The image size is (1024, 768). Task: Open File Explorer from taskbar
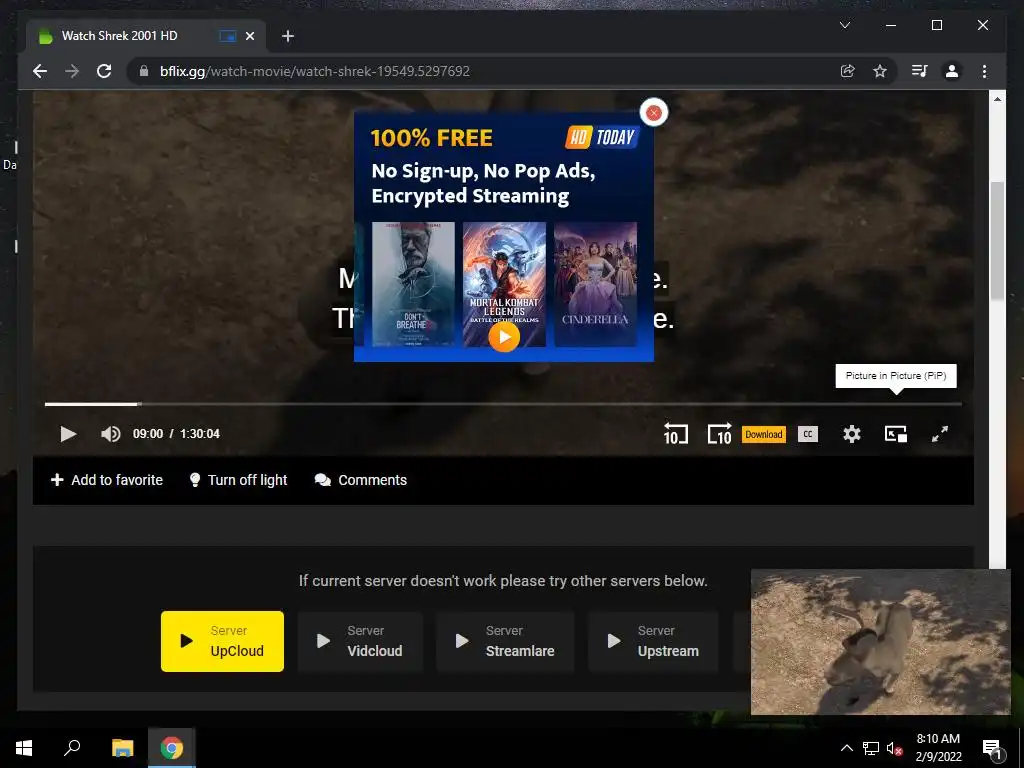(122, 748)
